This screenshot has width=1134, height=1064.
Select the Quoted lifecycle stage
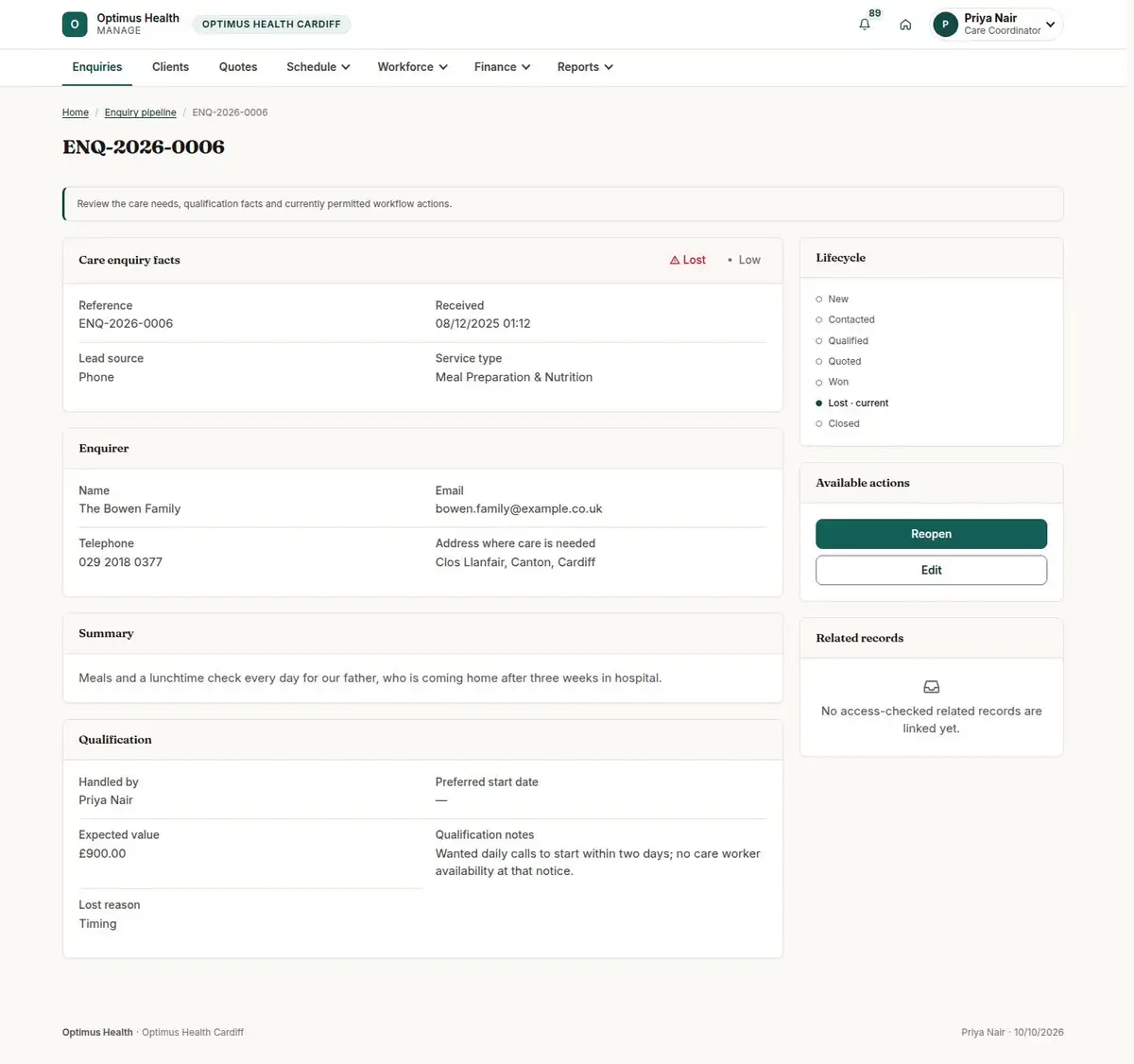[x=838, y=362]
